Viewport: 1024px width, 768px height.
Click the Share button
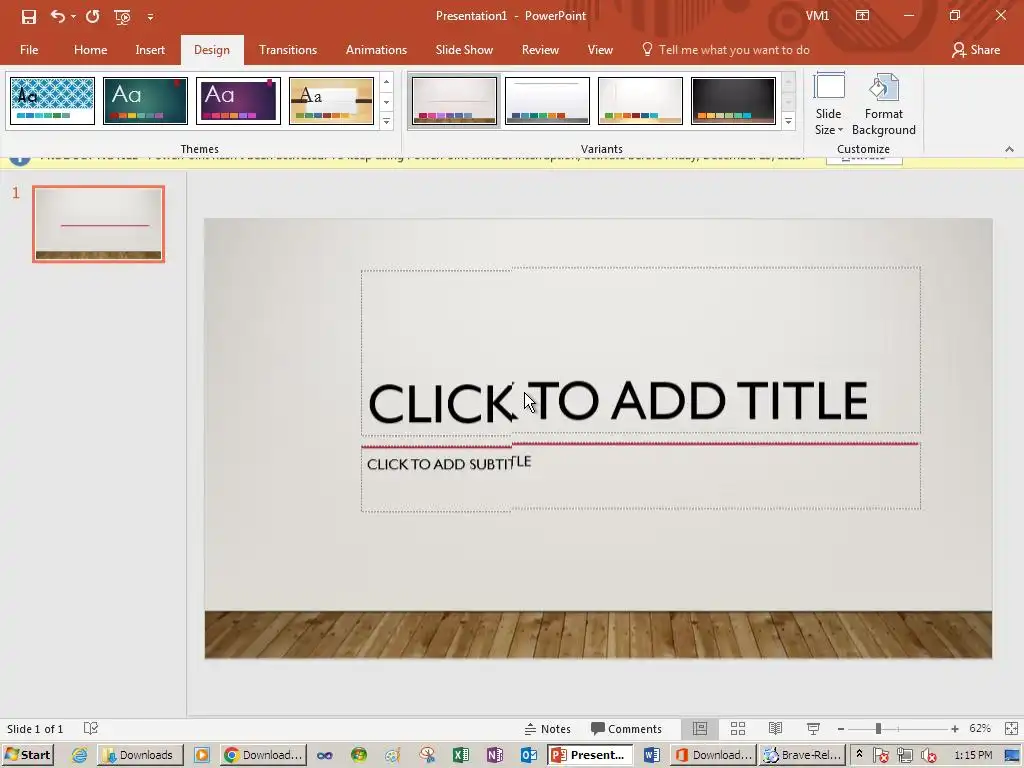point(976,50)
